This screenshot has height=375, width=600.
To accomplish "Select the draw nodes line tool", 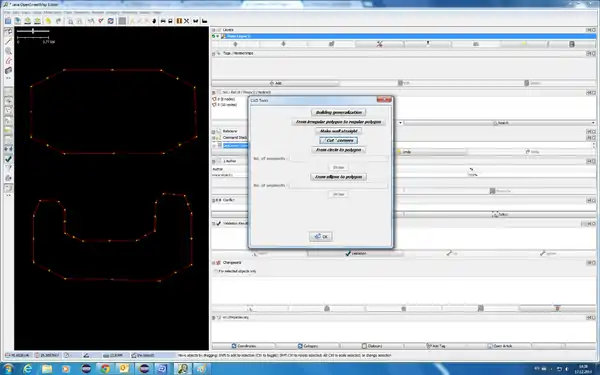I will tap(8, 41).
